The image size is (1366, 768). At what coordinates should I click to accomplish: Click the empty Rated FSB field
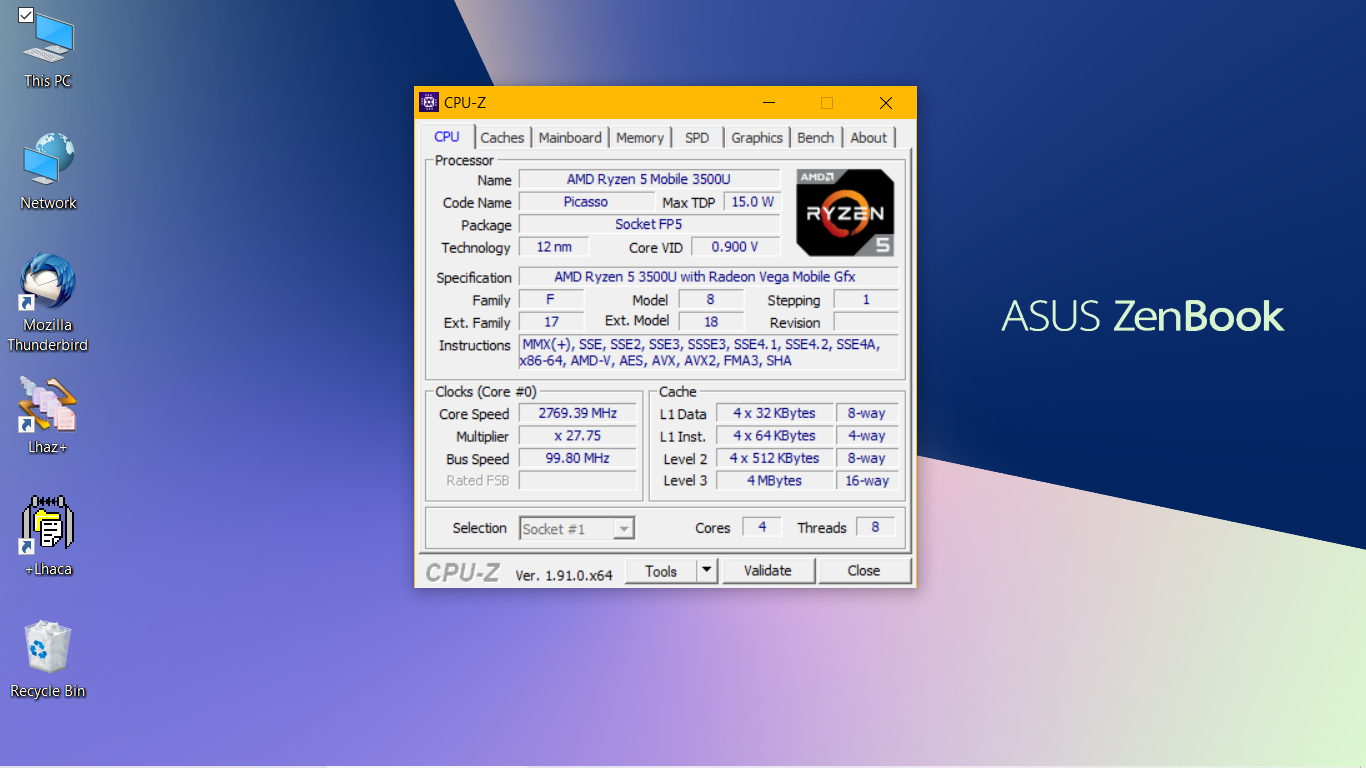click(577, 481)
